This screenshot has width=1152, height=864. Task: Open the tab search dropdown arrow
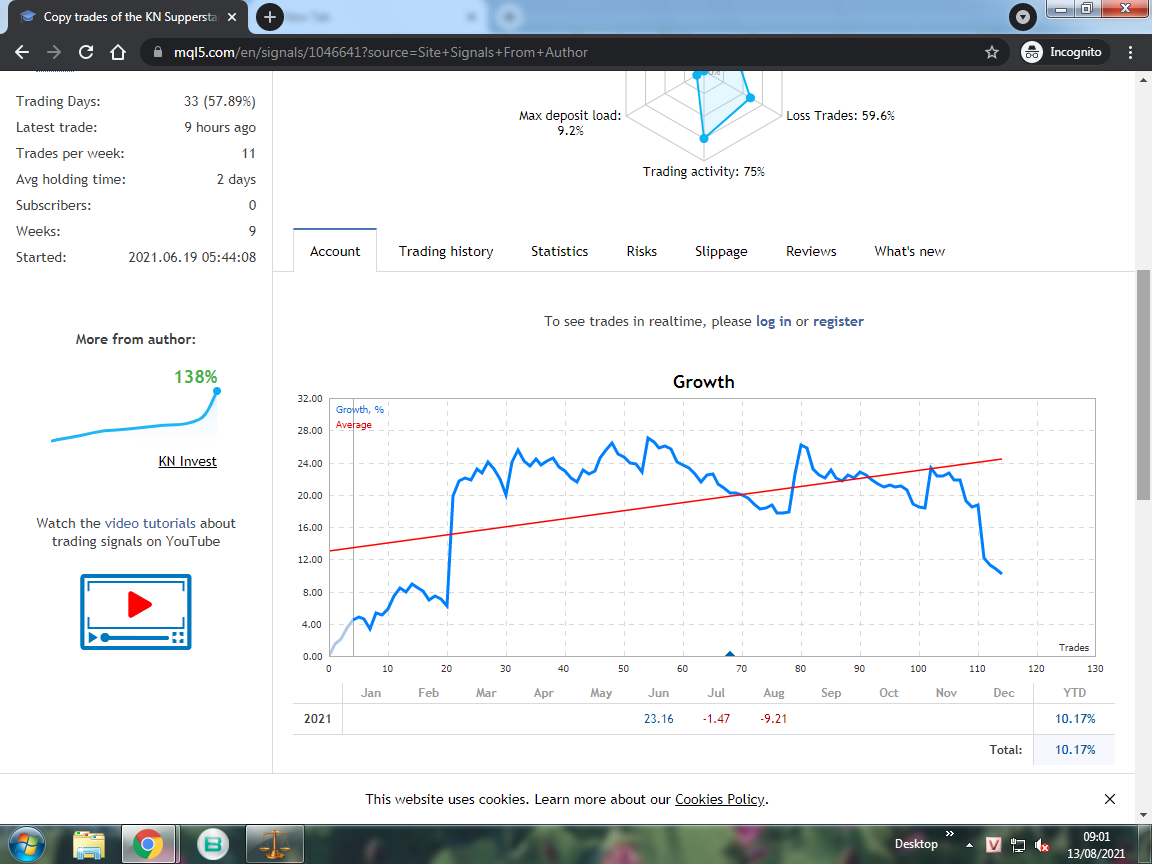click(1022, 16)
